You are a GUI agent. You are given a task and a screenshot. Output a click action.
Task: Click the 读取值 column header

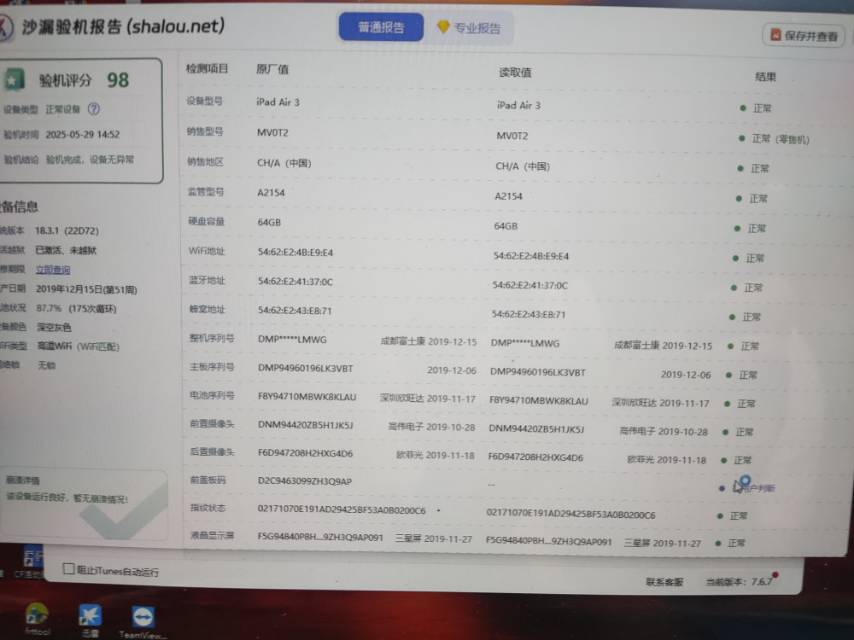coord(515,72)
